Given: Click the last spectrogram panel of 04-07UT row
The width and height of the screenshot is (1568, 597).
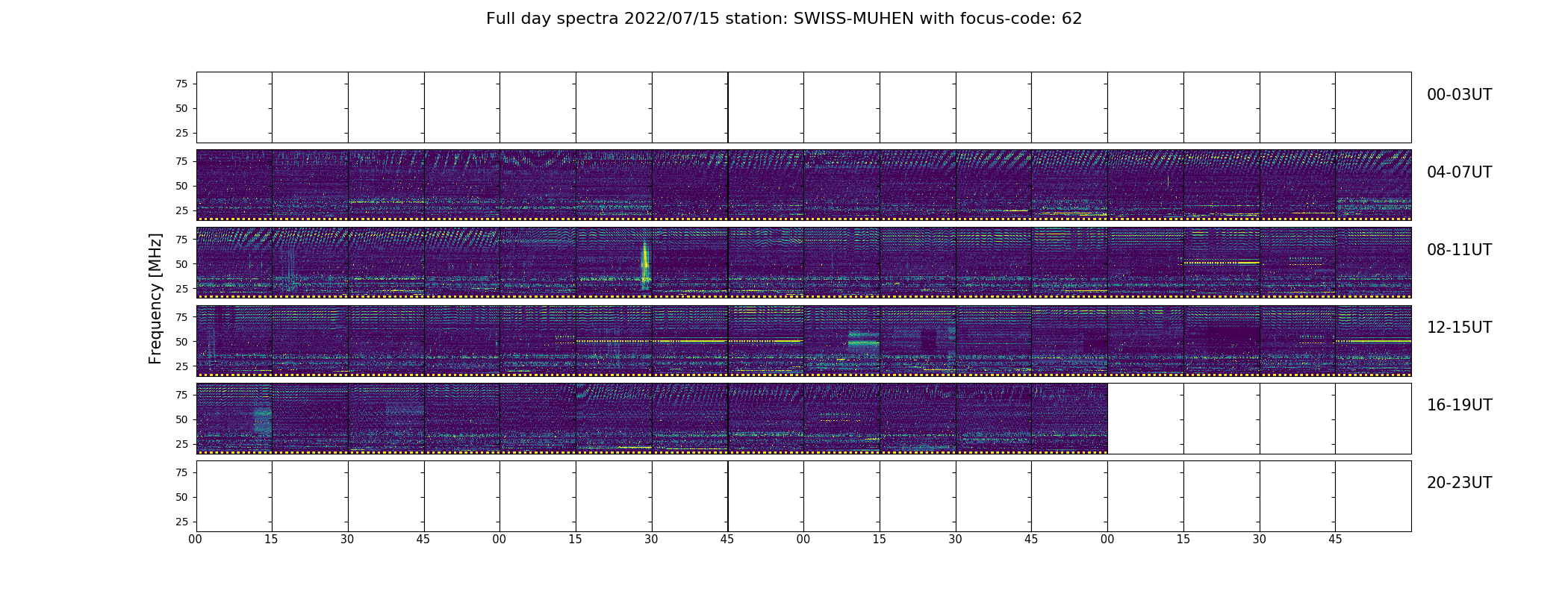Looking at the screenshot, I should tap(1373, 185).
